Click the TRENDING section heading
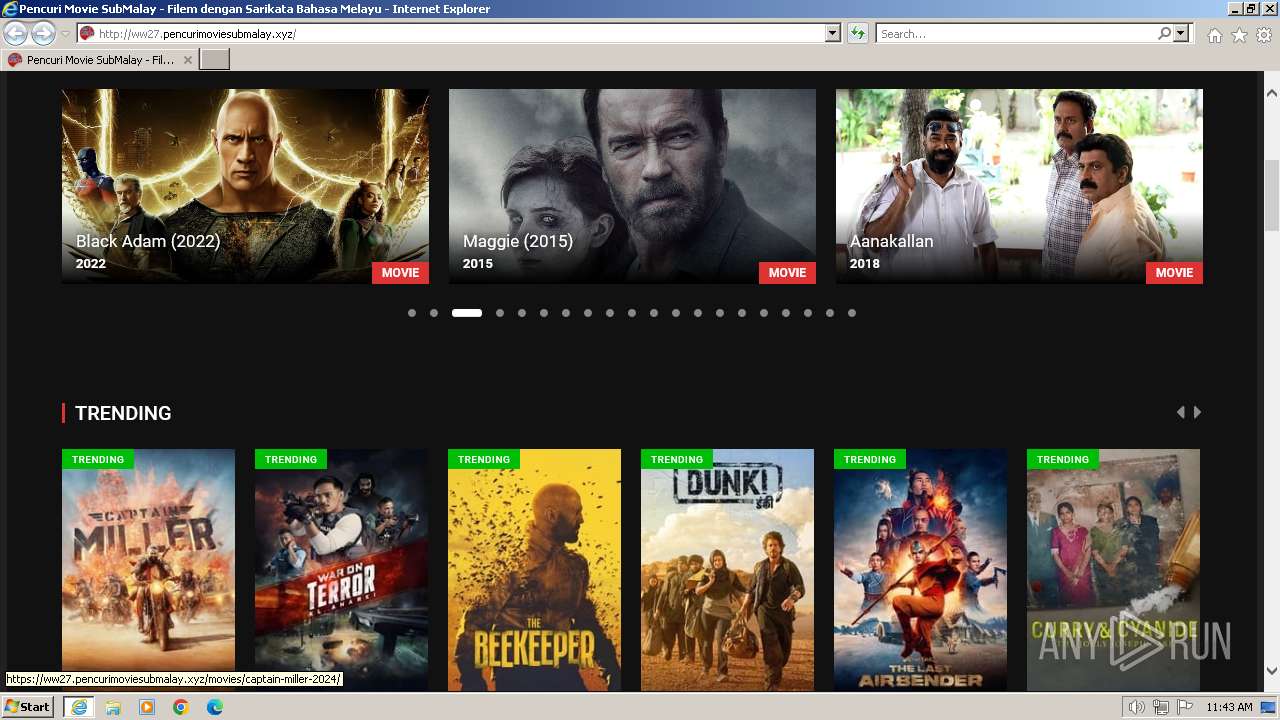 click(x=123, y=413)
